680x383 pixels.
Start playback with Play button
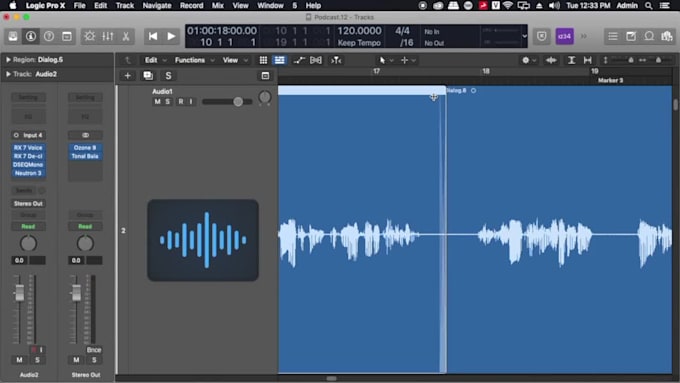(x=171, y=36)
